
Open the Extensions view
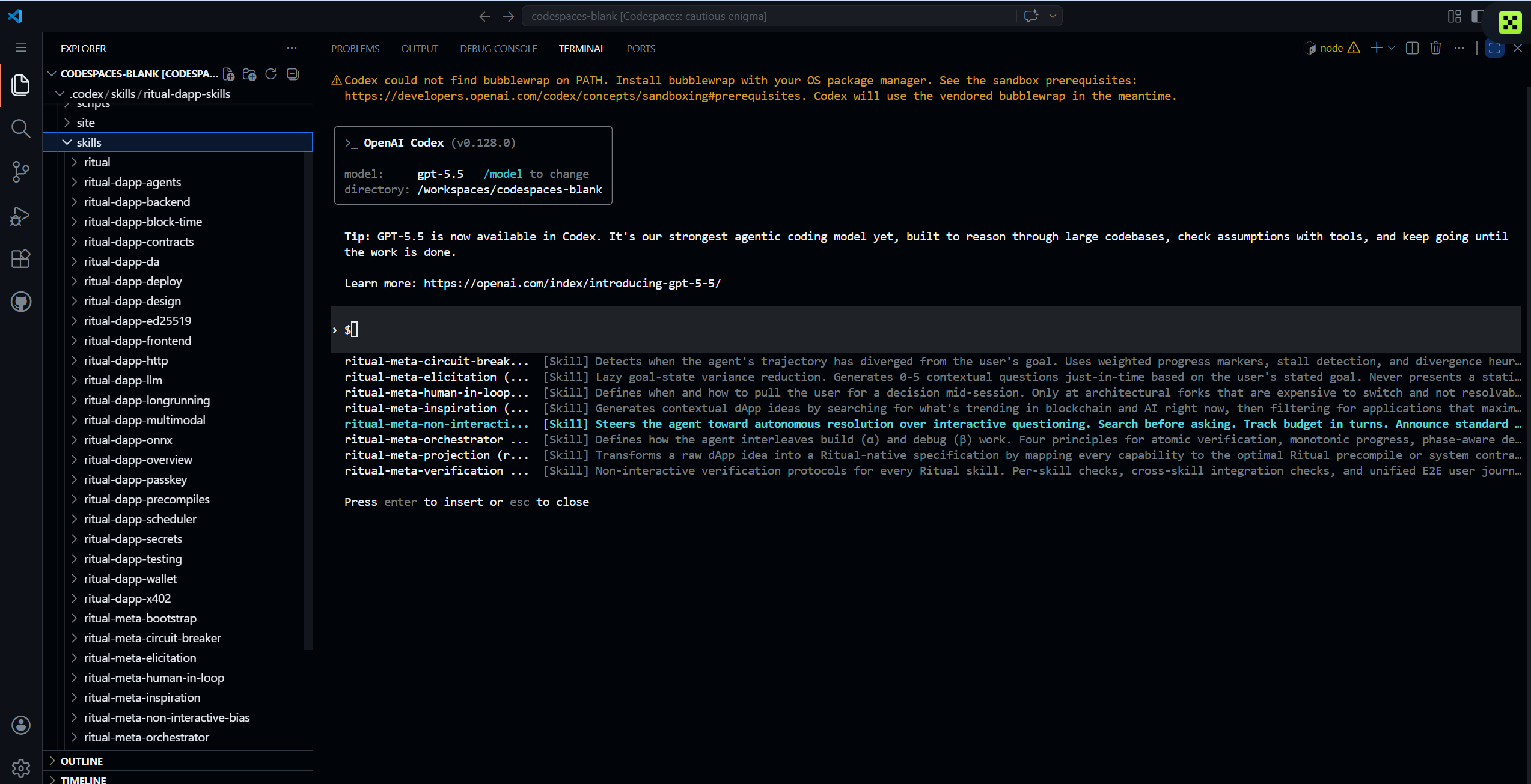pyautogui.click(x=21, y=259)
